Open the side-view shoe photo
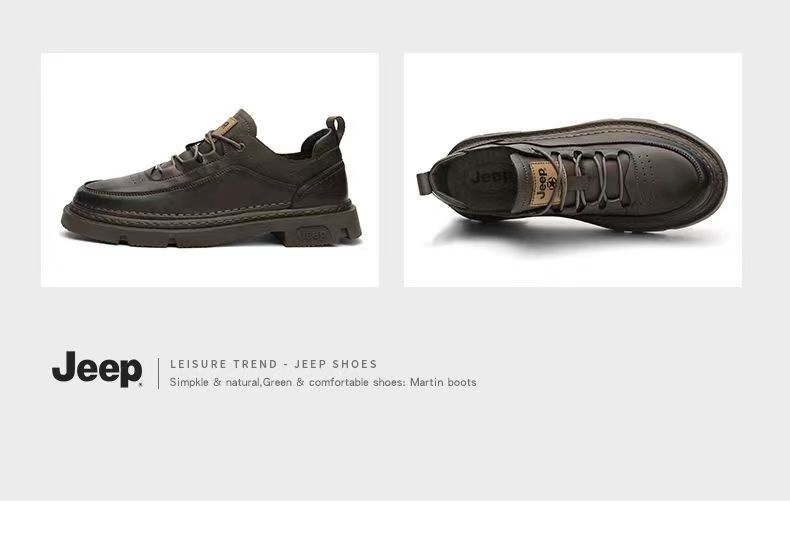790x534 pixels. click(x=210, y=170)
